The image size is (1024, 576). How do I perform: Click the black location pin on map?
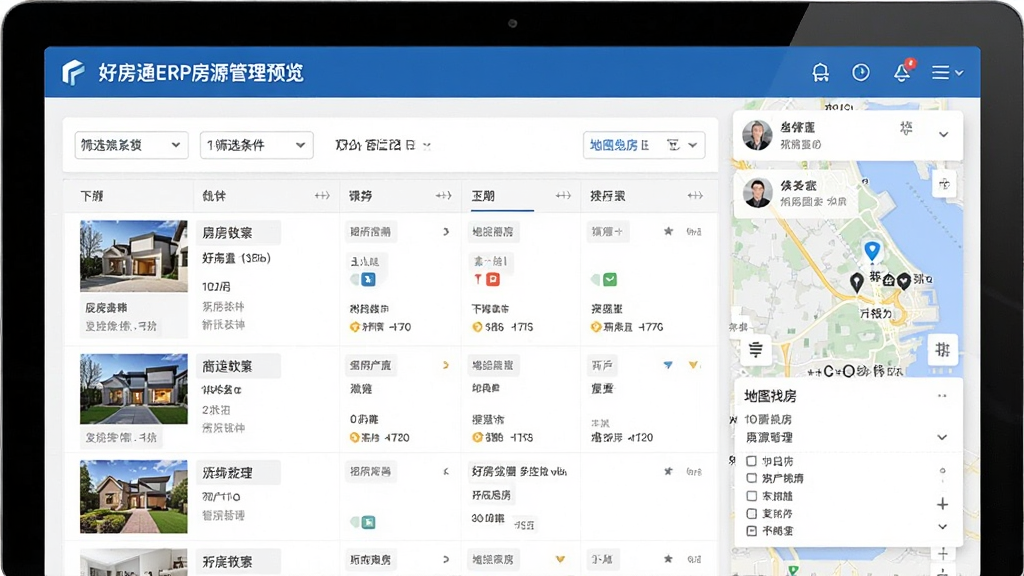click(857, 282)
